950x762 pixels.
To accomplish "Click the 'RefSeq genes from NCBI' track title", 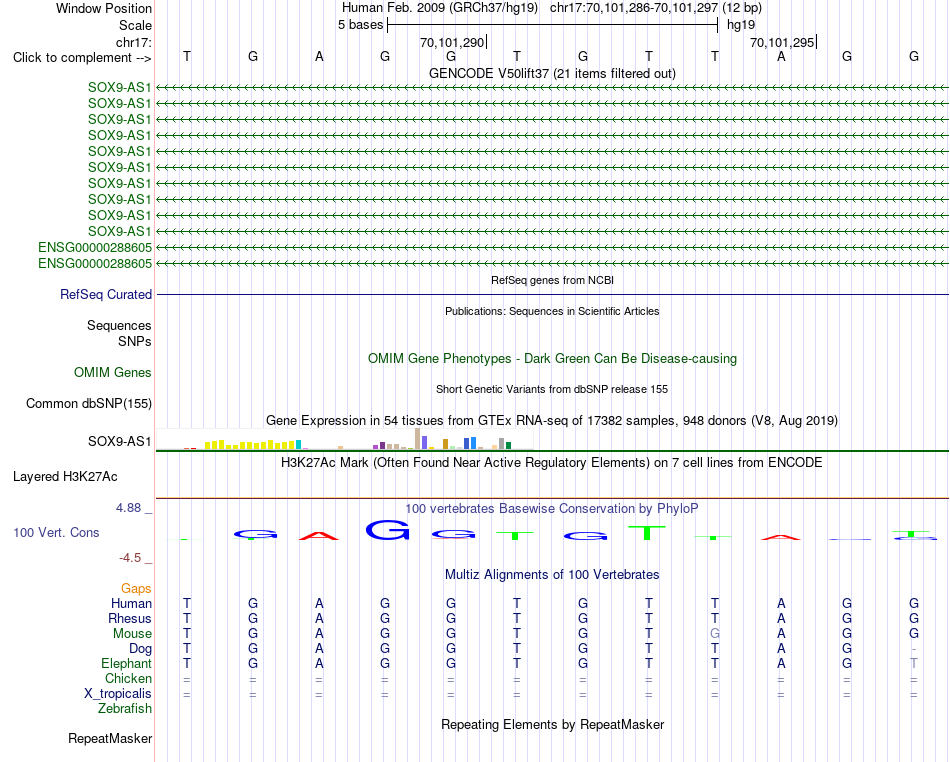I will pos(552,280).
